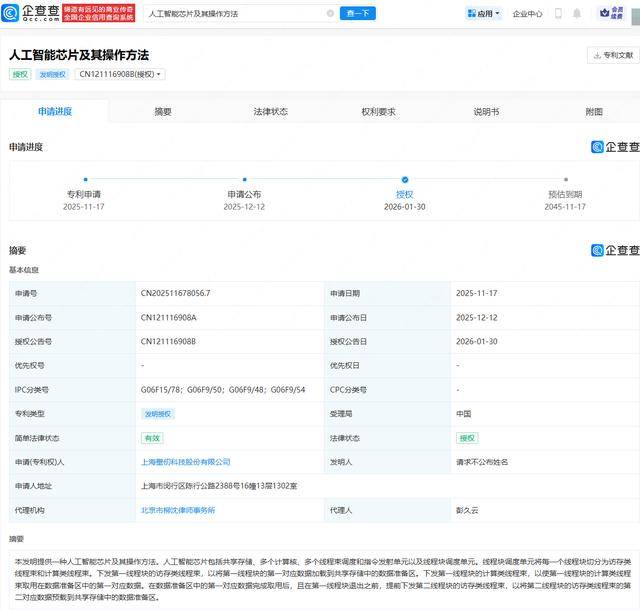The width and height of the screenshot is (640, 610).
Task: Open the 说明书 tab
Action: click(486, 112)
